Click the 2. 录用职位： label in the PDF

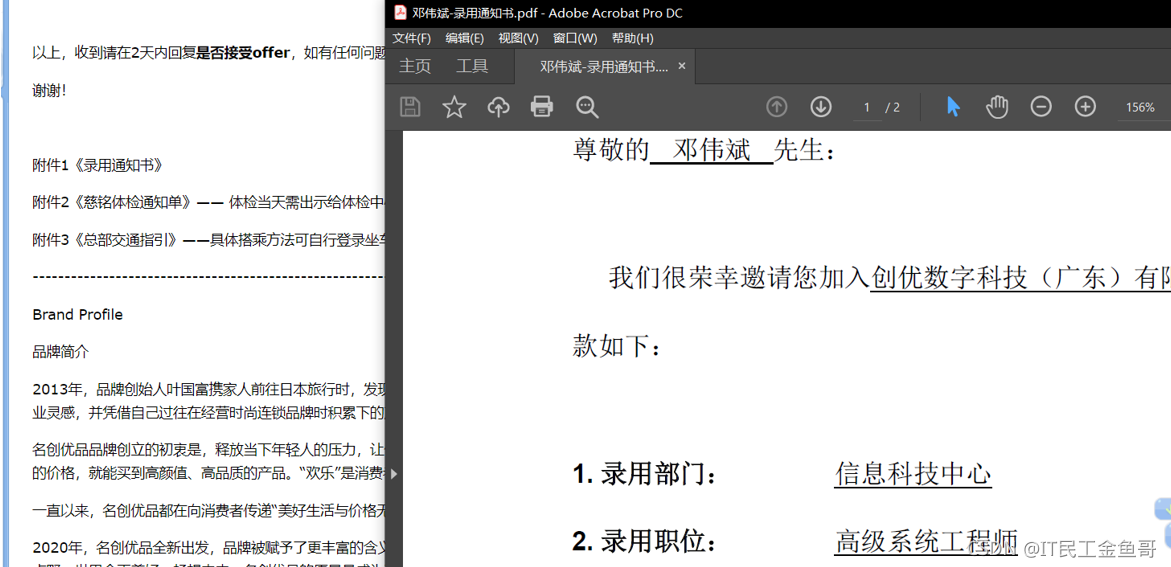[x=644, y=541]
